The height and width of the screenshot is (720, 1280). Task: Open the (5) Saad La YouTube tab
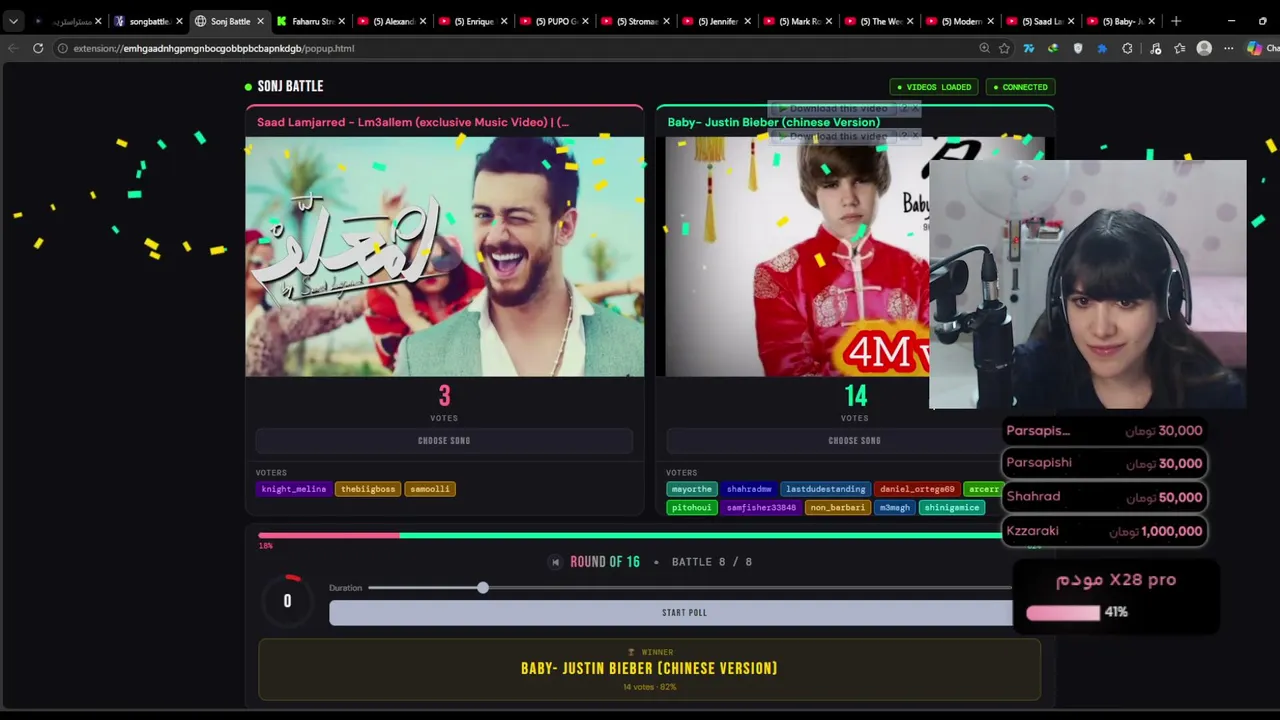click(x=1041, y=21)
